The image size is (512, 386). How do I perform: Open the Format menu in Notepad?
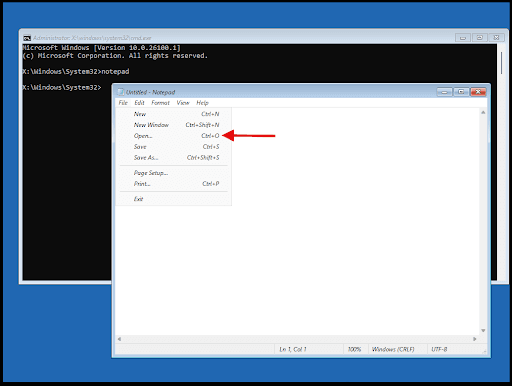pyautogui.click(x=160, y=103)
